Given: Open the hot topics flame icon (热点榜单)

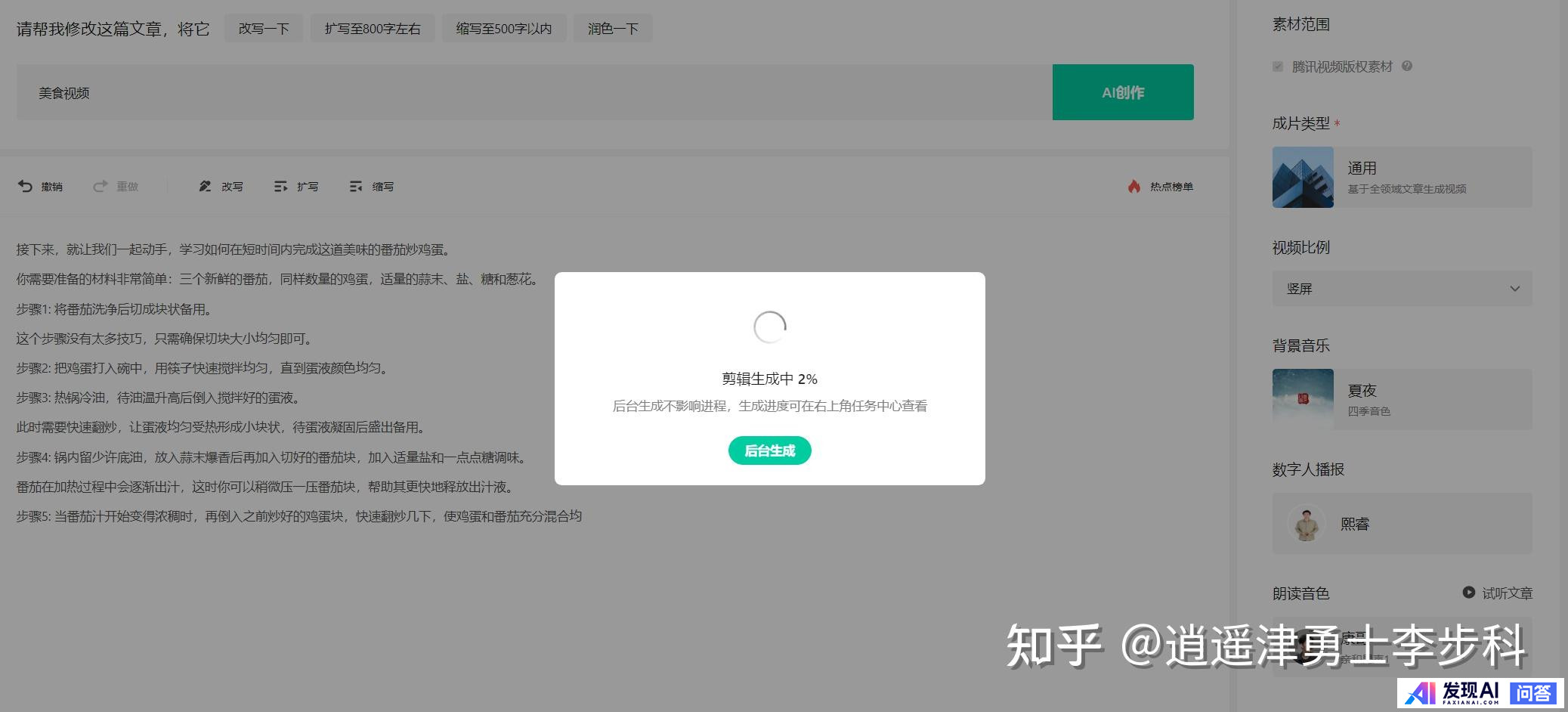Looking at the screenshot, I should [x=1133, y=186].
